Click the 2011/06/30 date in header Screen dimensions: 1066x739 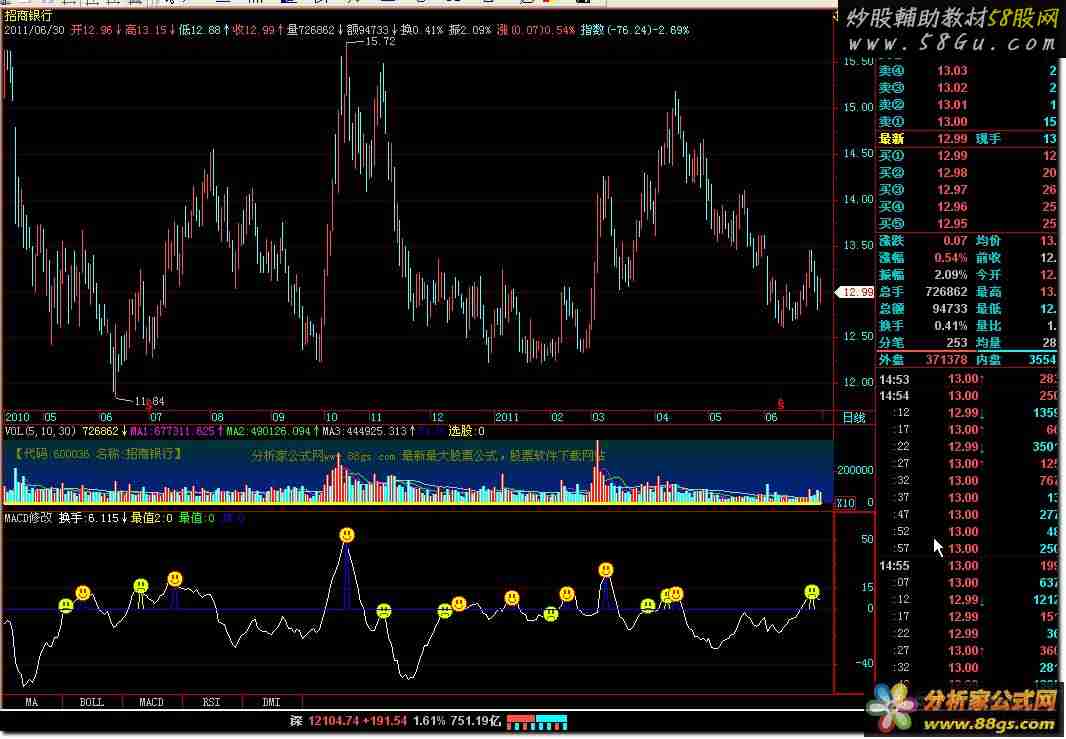34,30
